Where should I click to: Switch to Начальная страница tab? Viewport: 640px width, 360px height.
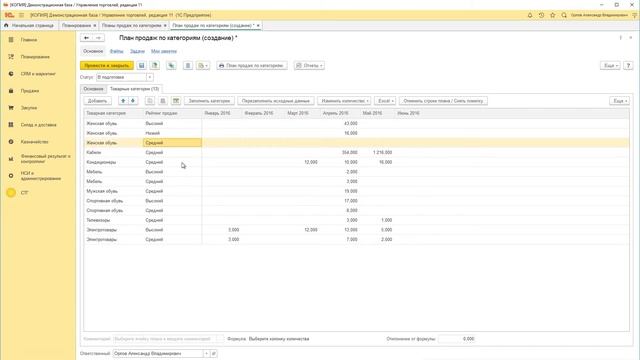pos(29,25)
